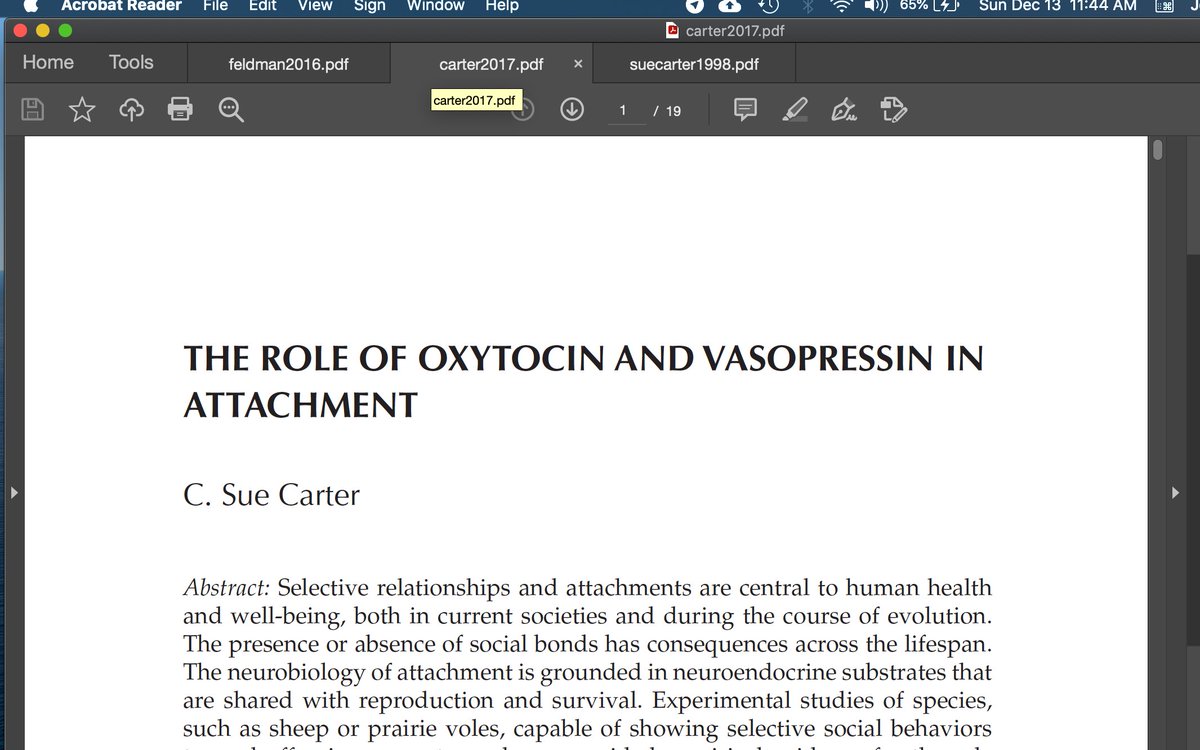Switch to the feldman2016.pdf tab
The height and width of the screenshot is (750, 1200).
tap(289, 64)
